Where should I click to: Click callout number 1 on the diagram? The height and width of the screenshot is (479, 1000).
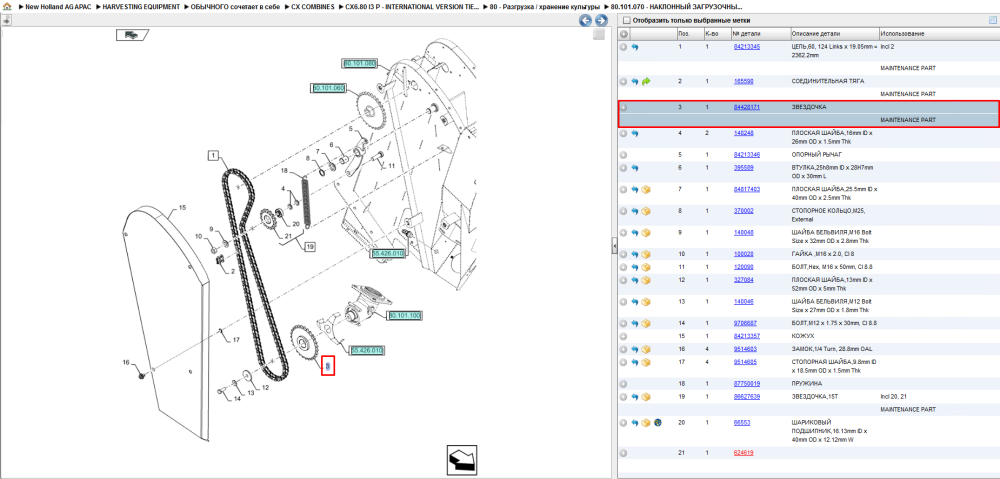[213, 155]
